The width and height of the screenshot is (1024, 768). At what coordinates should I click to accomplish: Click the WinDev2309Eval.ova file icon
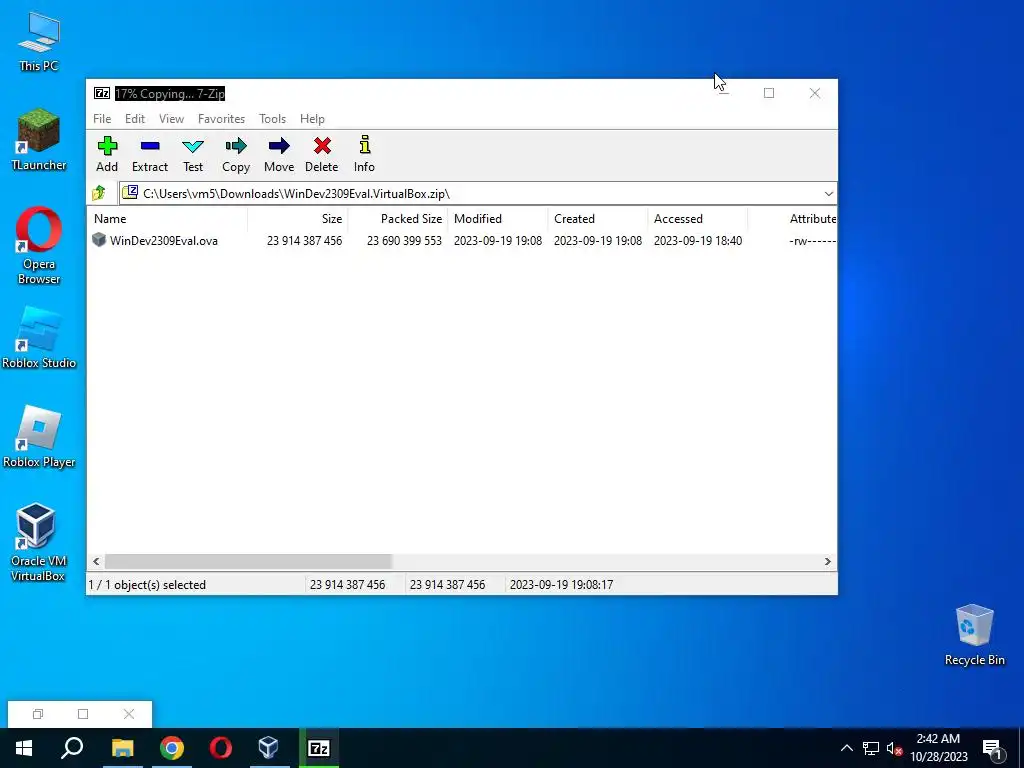tap(99, 240)
